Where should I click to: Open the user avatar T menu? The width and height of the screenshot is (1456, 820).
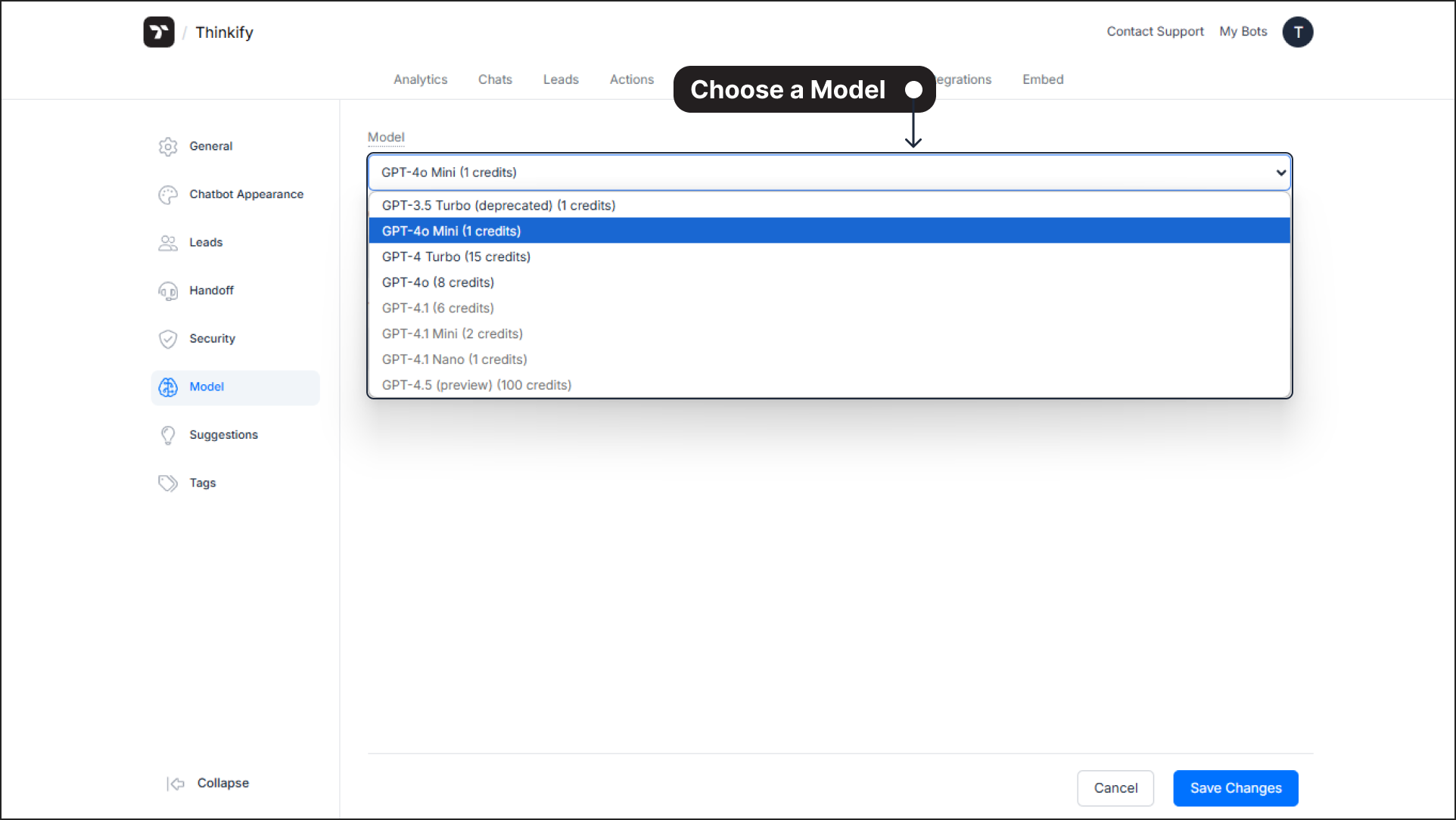click(x=1297, y=32)
